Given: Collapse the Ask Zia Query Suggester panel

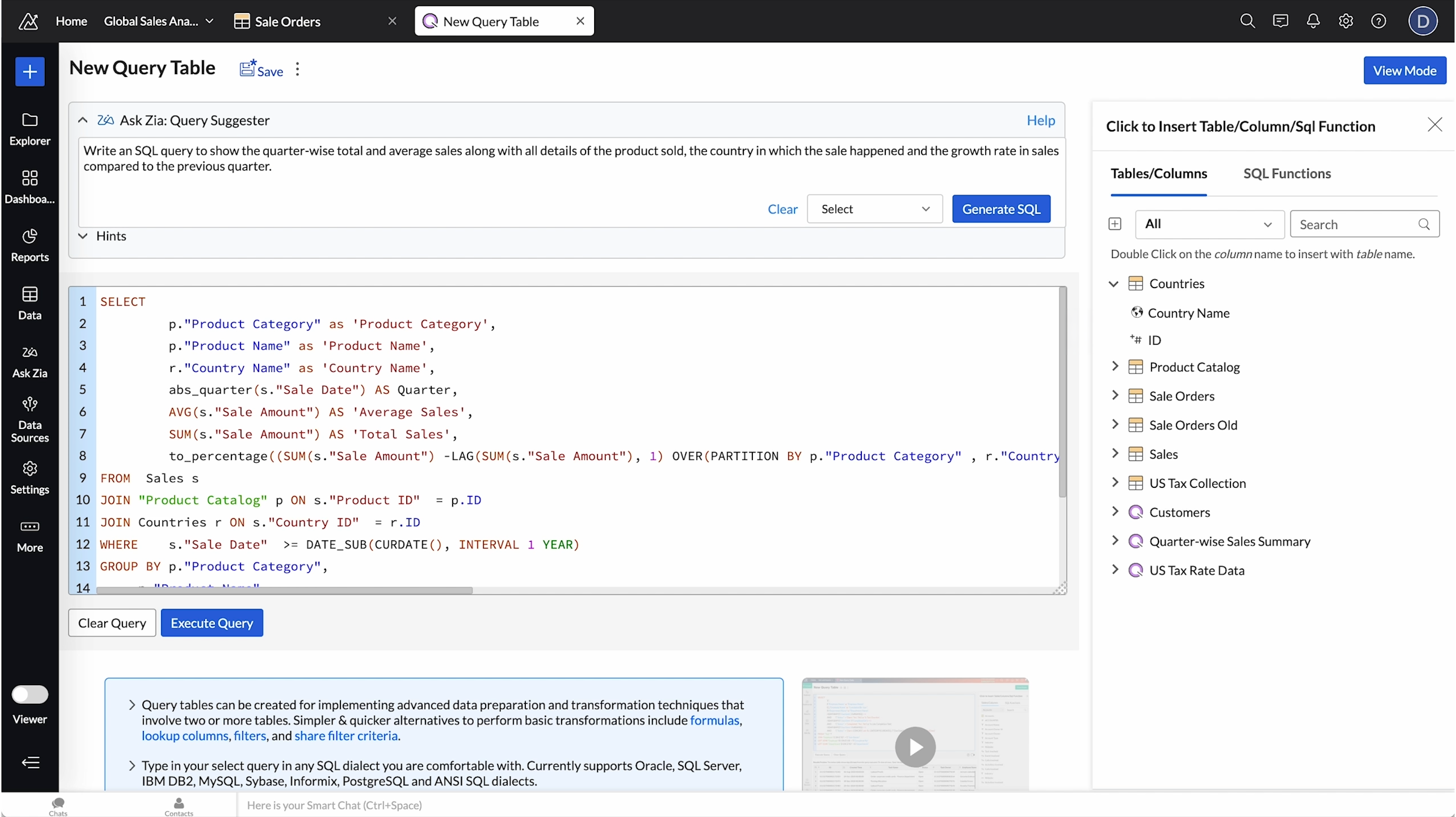Looking at the screenshot, I should [83, 120].
